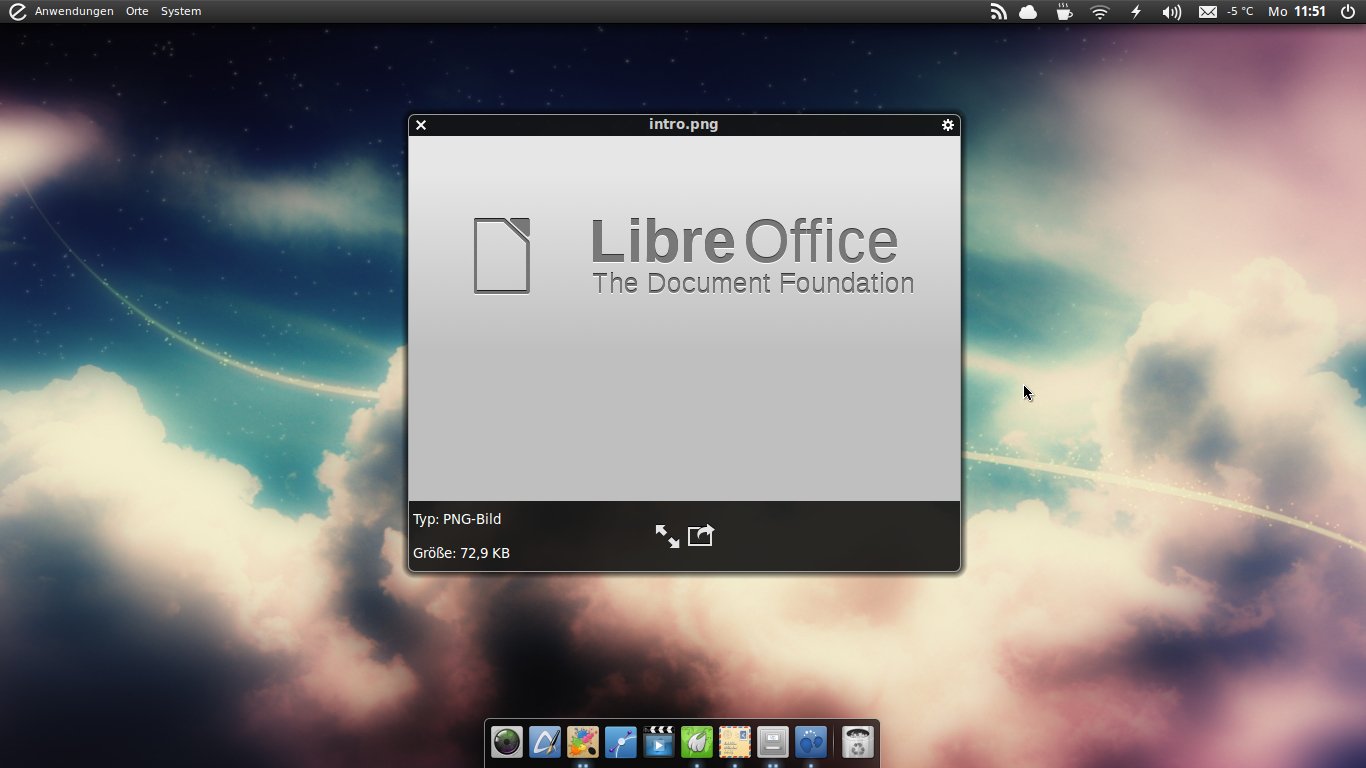Open the file cabinet app in dock
The image size is (1366, 768).
773,742
